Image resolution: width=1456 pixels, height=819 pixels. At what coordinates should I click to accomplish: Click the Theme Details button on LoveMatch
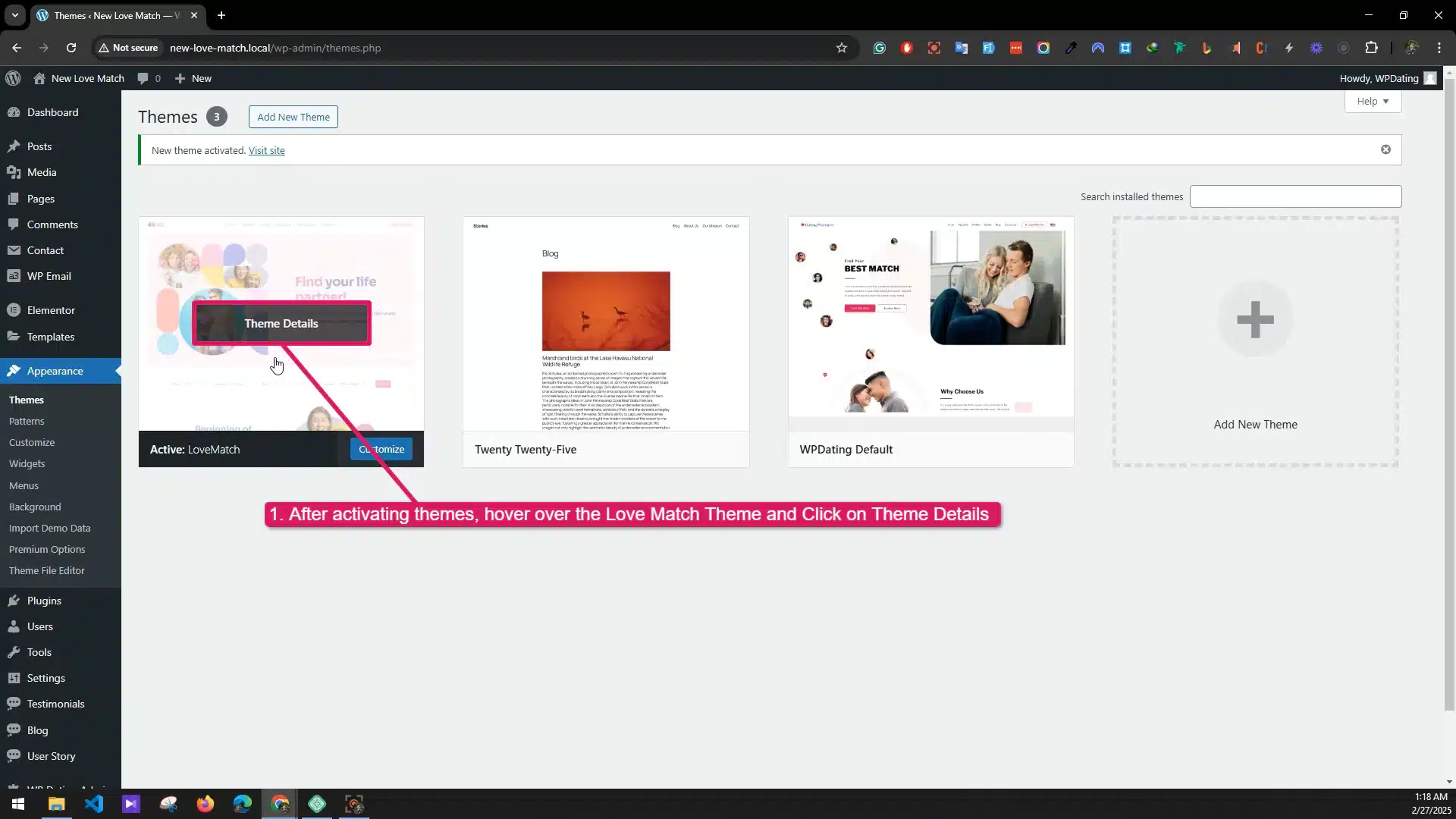tap(281, 323)
